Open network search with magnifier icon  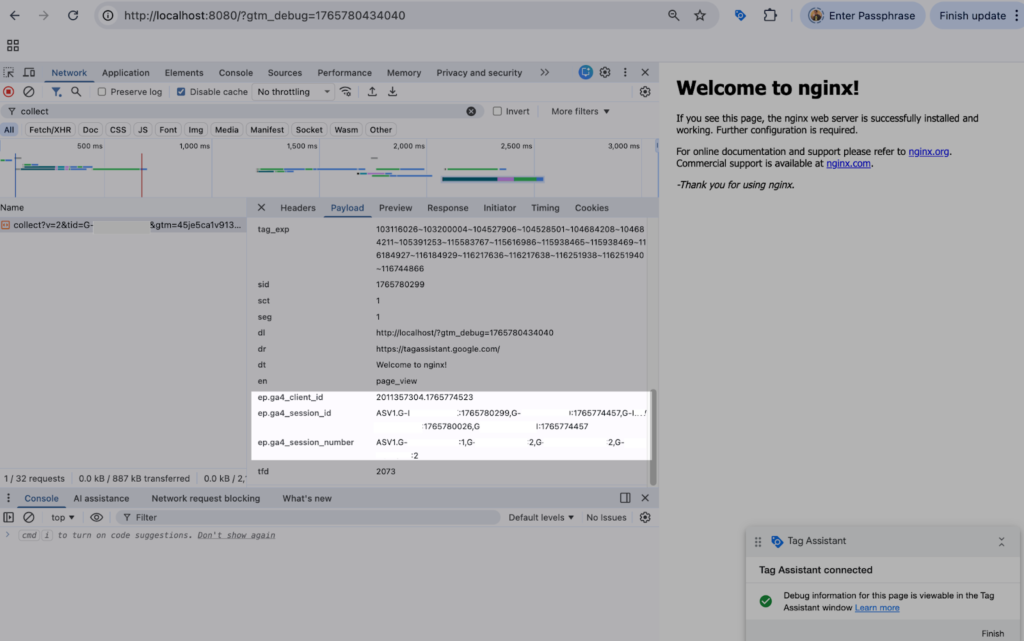(76, 92)
